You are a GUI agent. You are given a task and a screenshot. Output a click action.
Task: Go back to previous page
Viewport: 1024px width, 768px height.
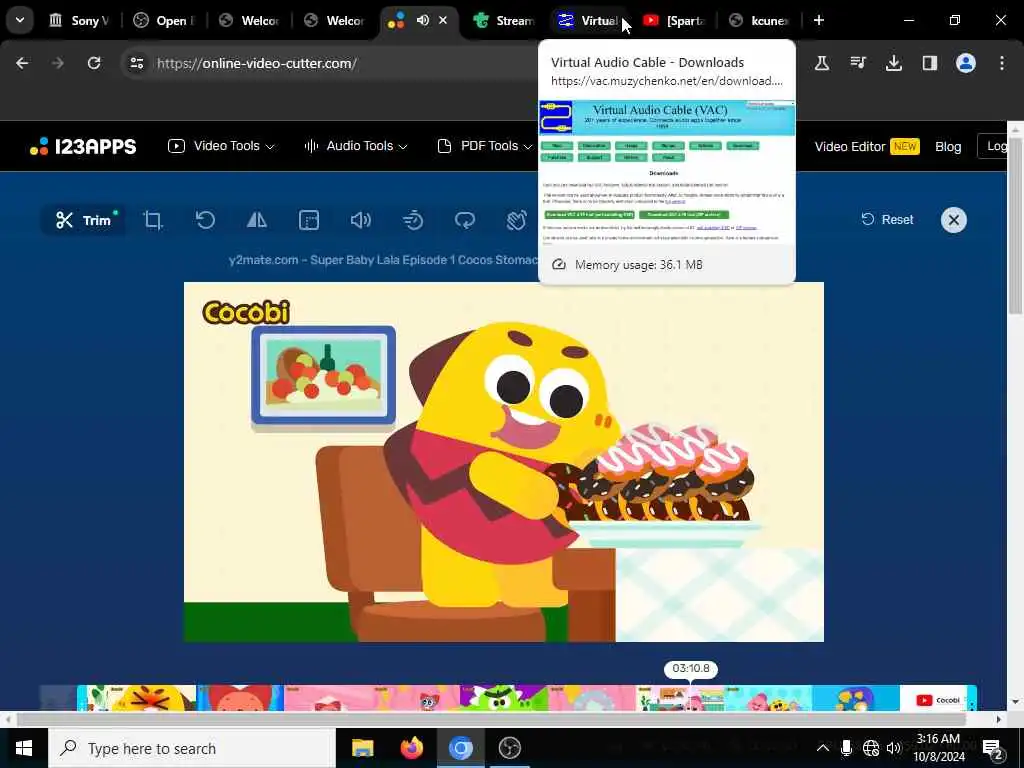tap(22, 63)
